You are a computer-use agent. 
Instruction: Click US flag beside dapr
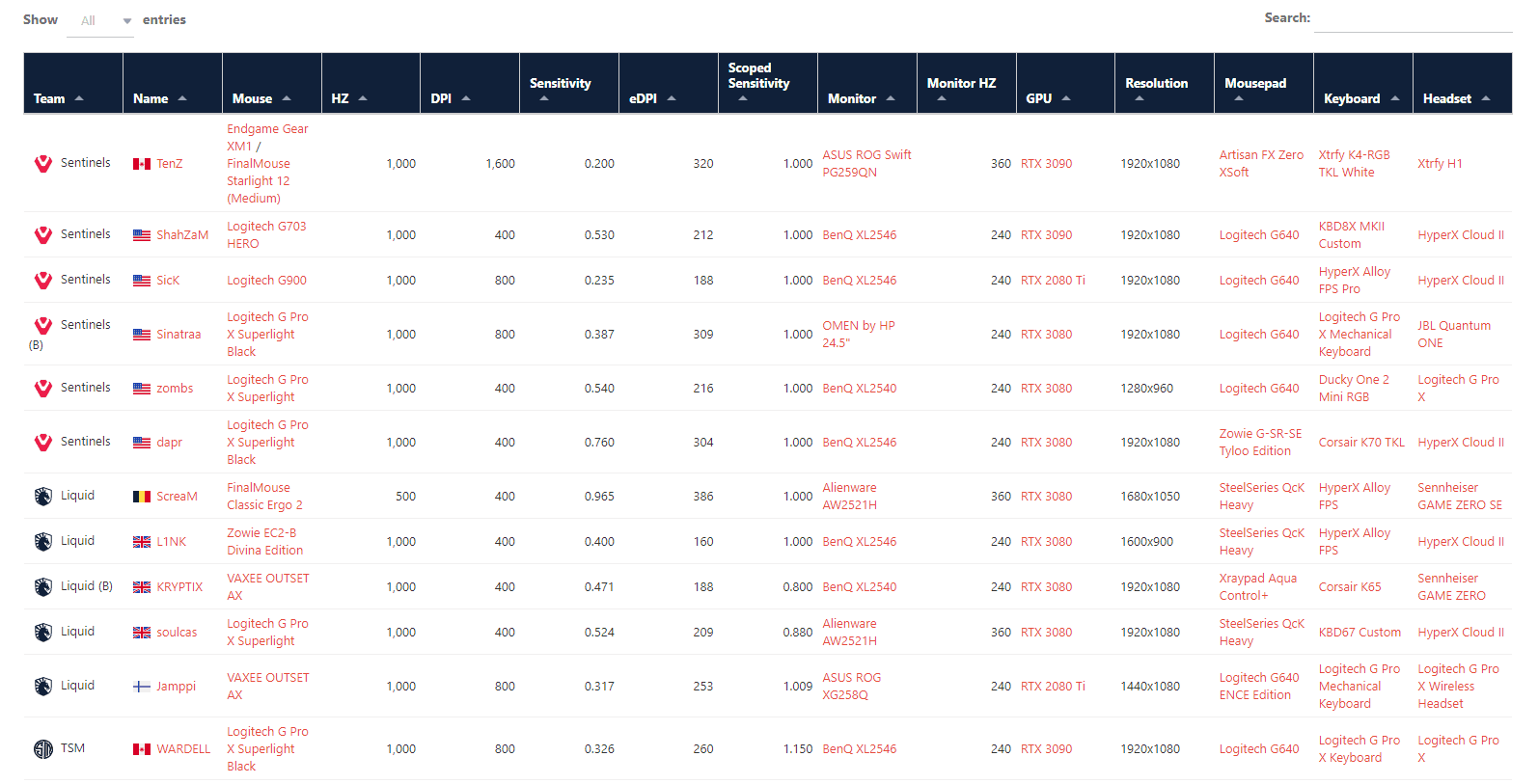[x=142, y=443]
